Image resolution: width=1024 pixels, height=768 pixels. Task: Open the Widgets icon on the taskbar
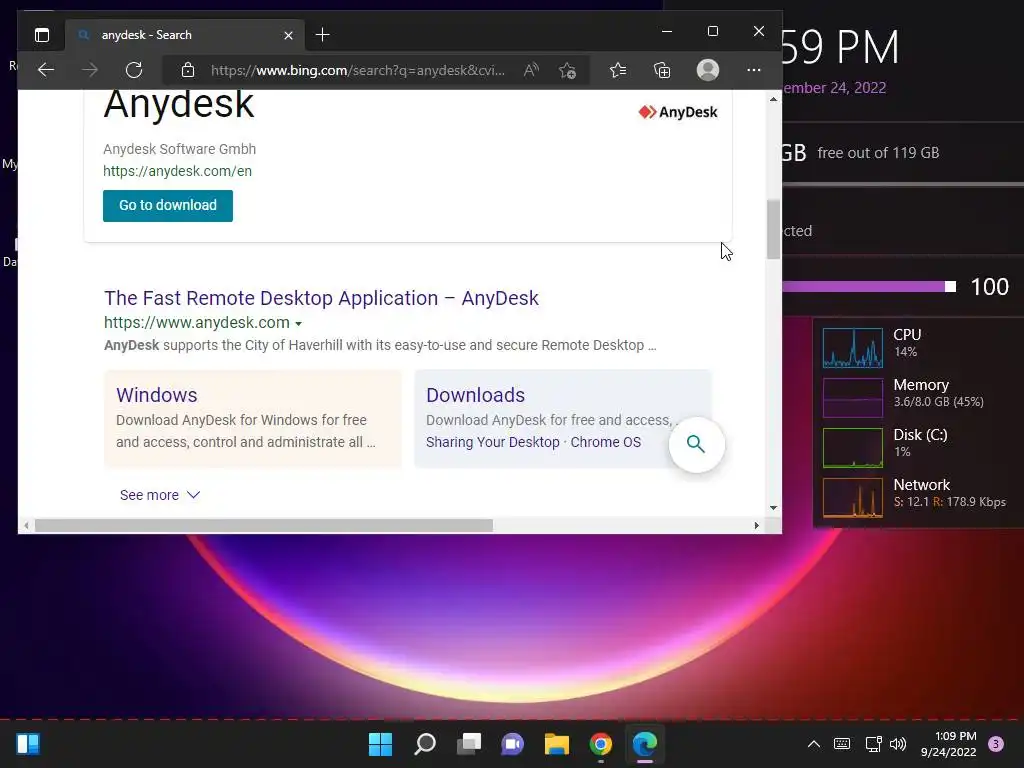[x=28, y=744]
